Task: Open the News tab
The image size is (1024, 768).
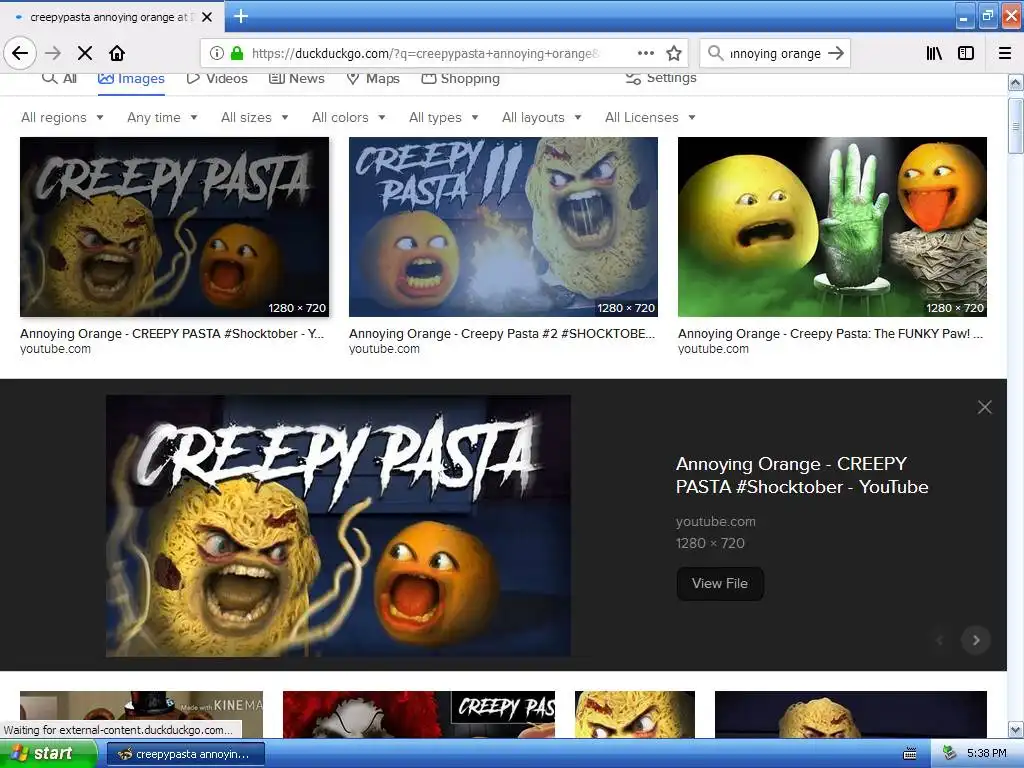Action: pyautogui.click(x=297, y=78)
